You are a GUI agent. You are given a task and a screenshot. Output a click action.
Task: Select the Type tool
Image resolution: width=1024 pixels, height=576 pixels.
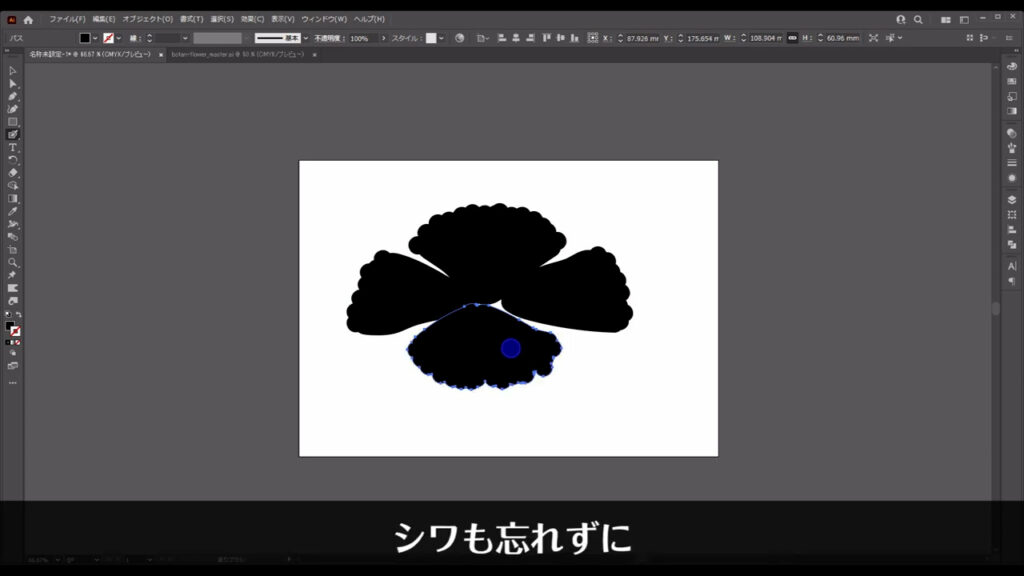click(12, 148)
